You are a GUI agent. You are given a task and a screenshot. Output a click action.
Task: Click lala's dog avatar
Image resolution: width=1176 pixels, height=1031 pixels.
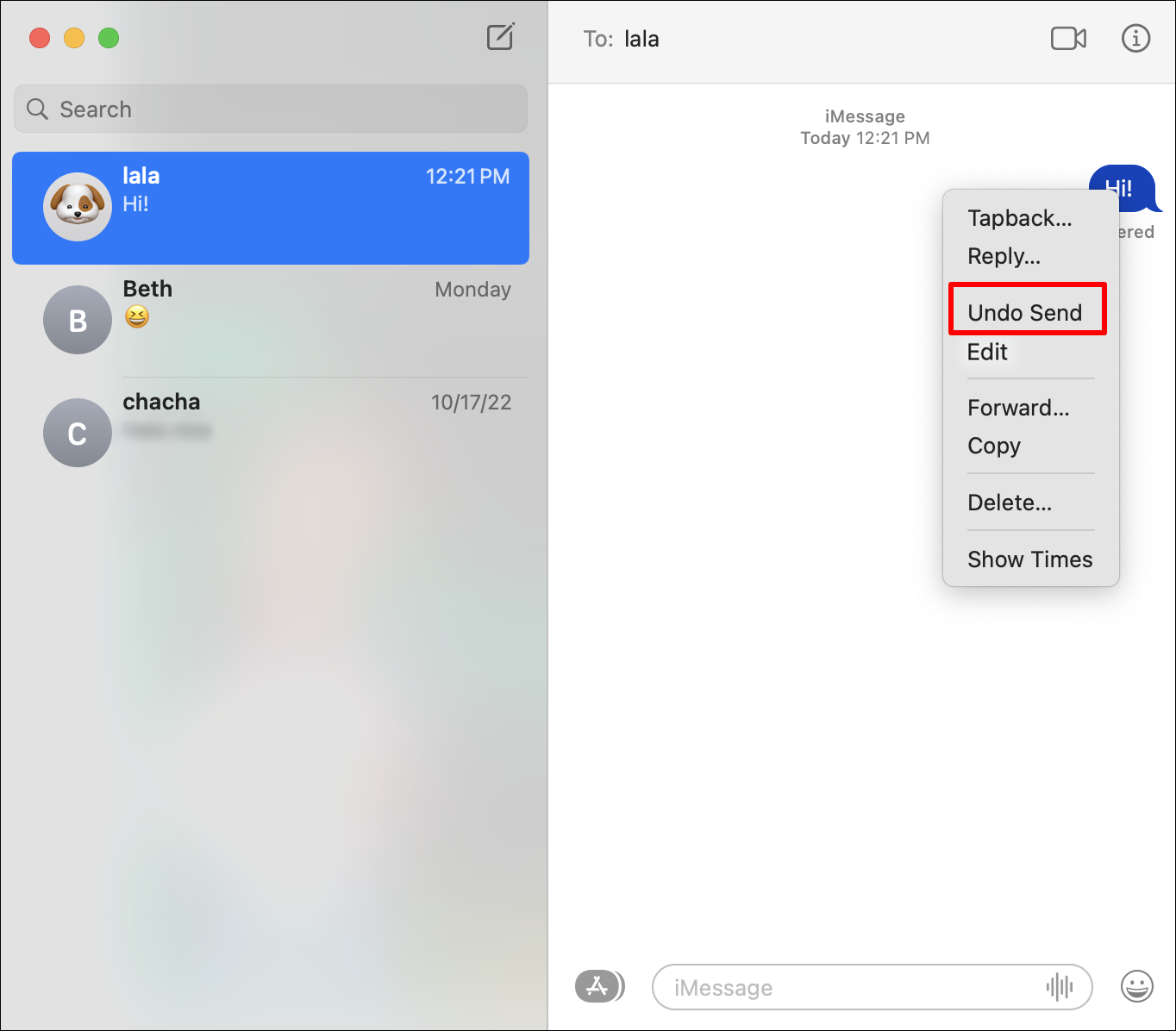78,207
